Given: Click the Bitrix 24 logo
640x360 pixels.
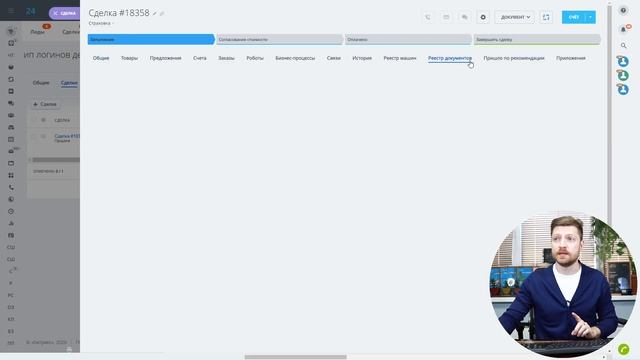Looking at the screenshot, I should click(x=31, y=11).
